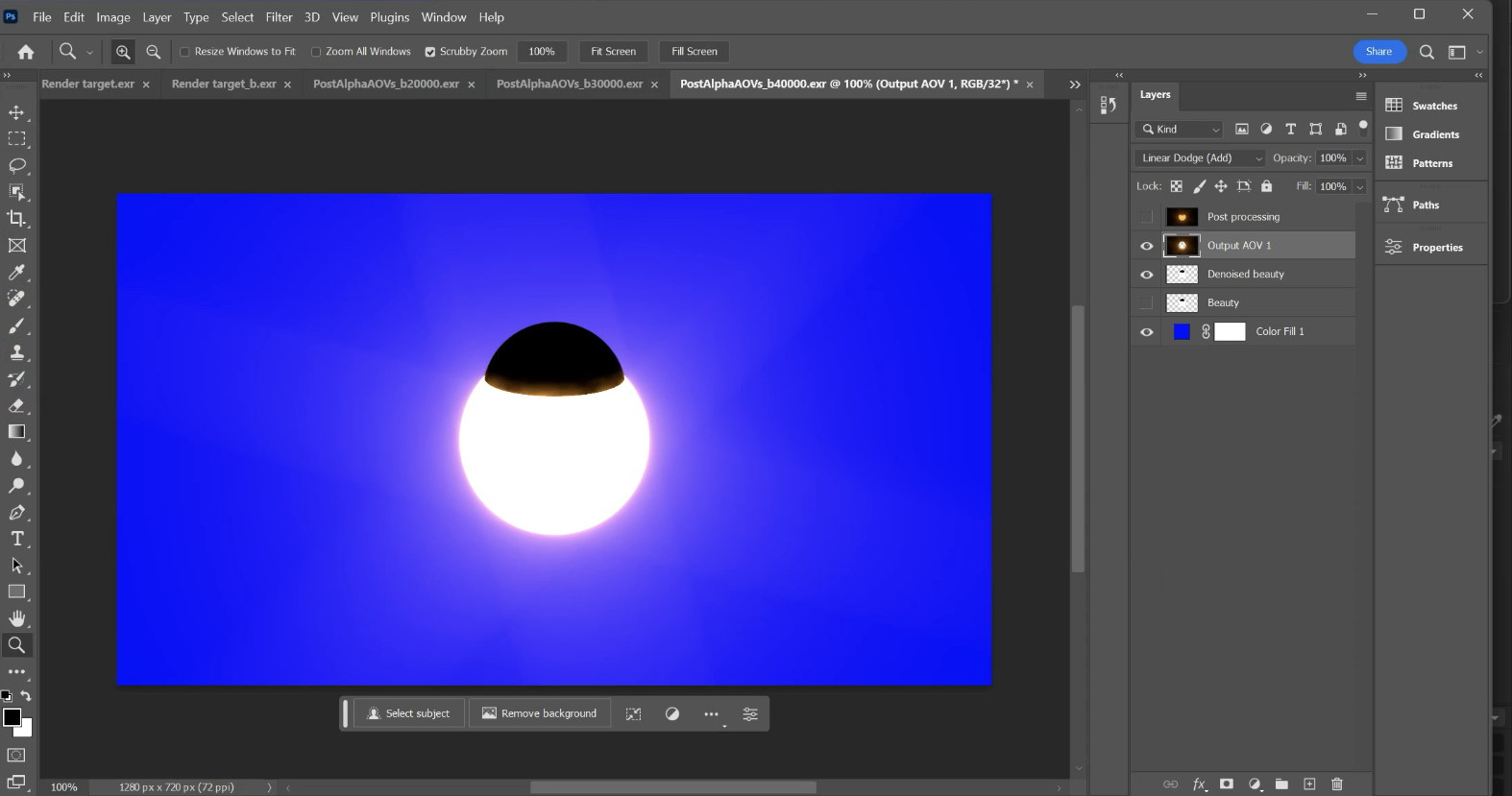The height and width of the screenshot is (796, 1512).
Task: Select the Crop tool
Action: pos(16,219)
